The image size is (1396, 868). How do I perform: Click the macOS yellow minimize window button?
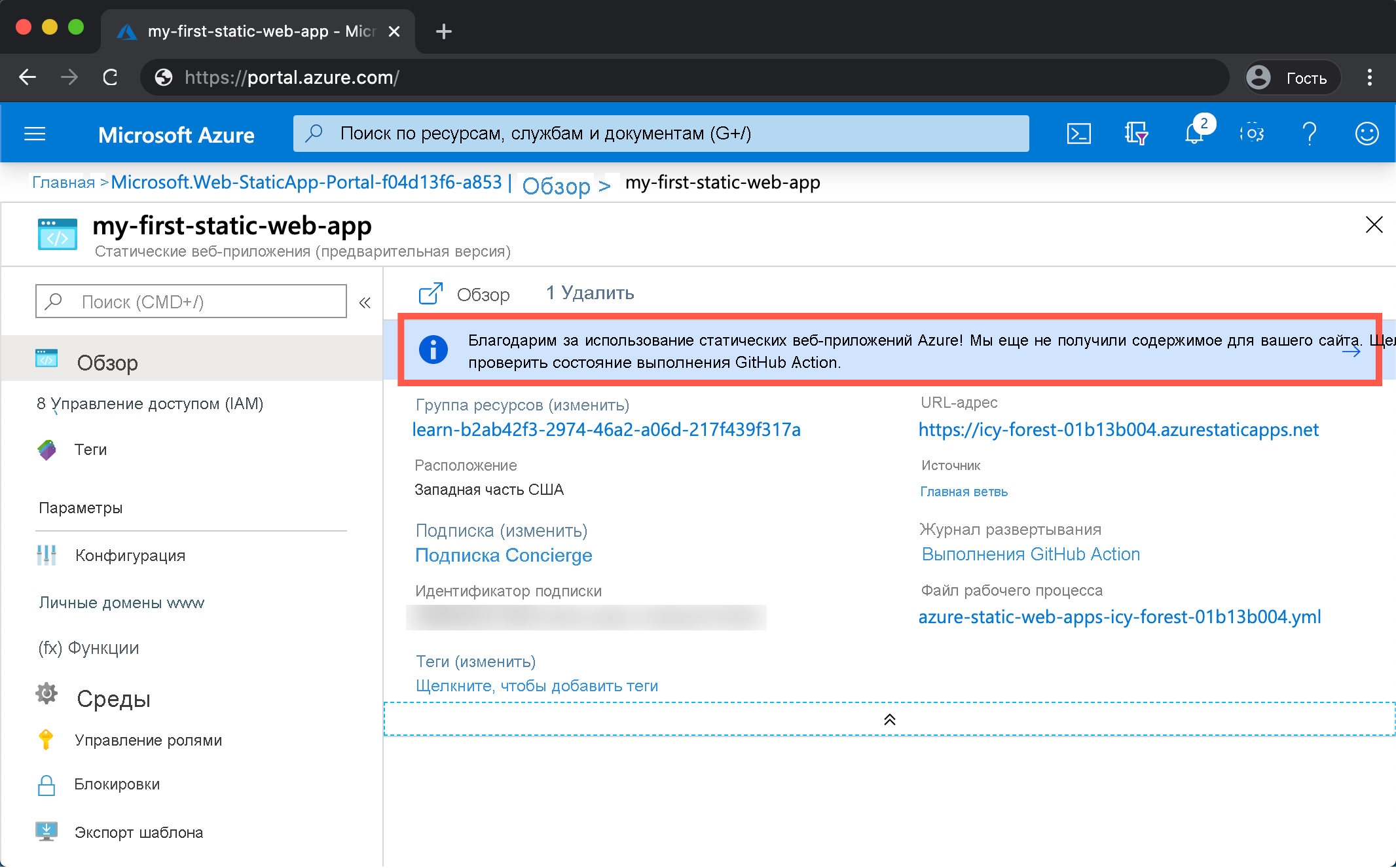[x=50, y=27]
